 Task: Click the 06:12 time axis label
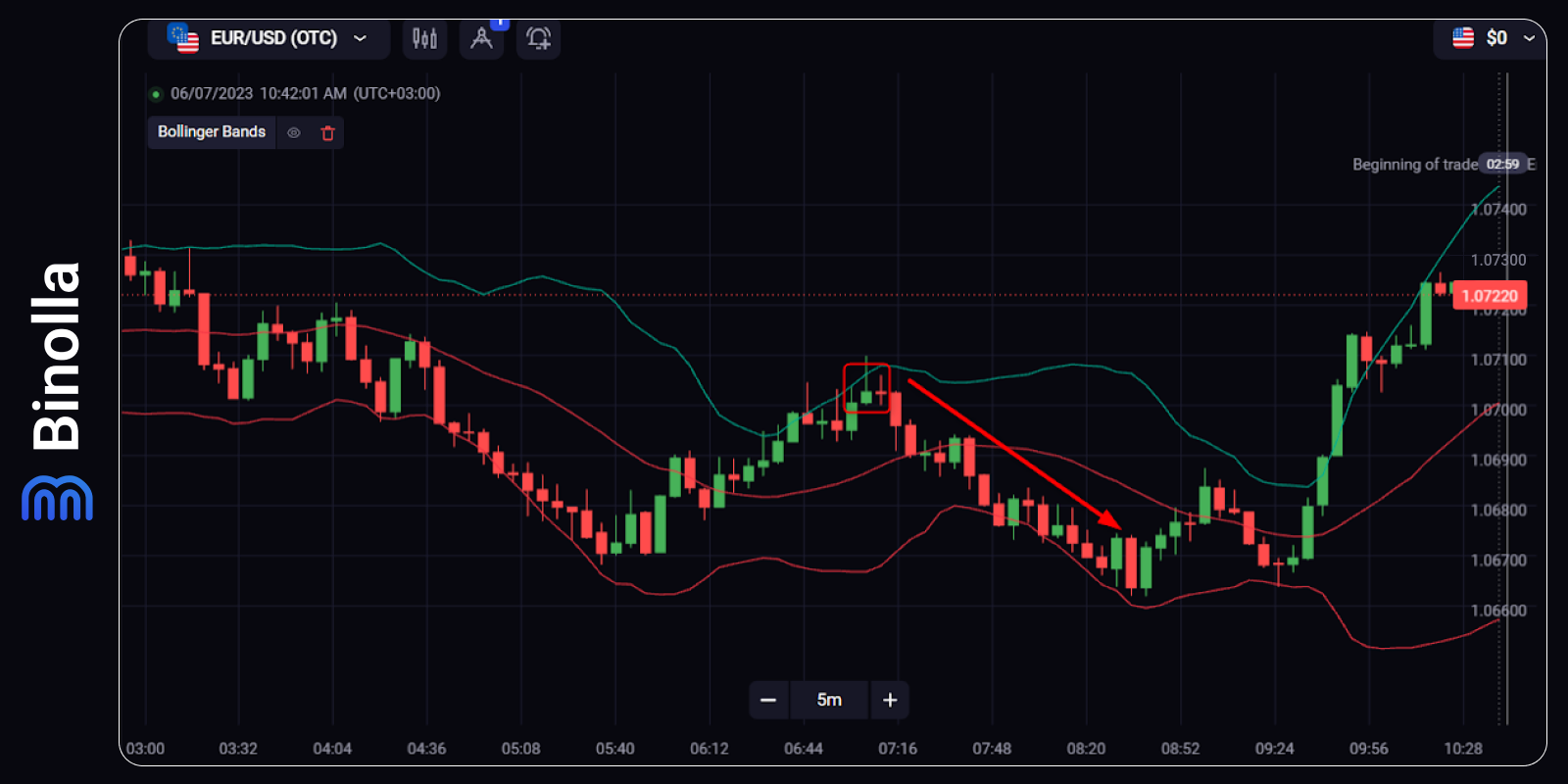[x=710, y=749]
